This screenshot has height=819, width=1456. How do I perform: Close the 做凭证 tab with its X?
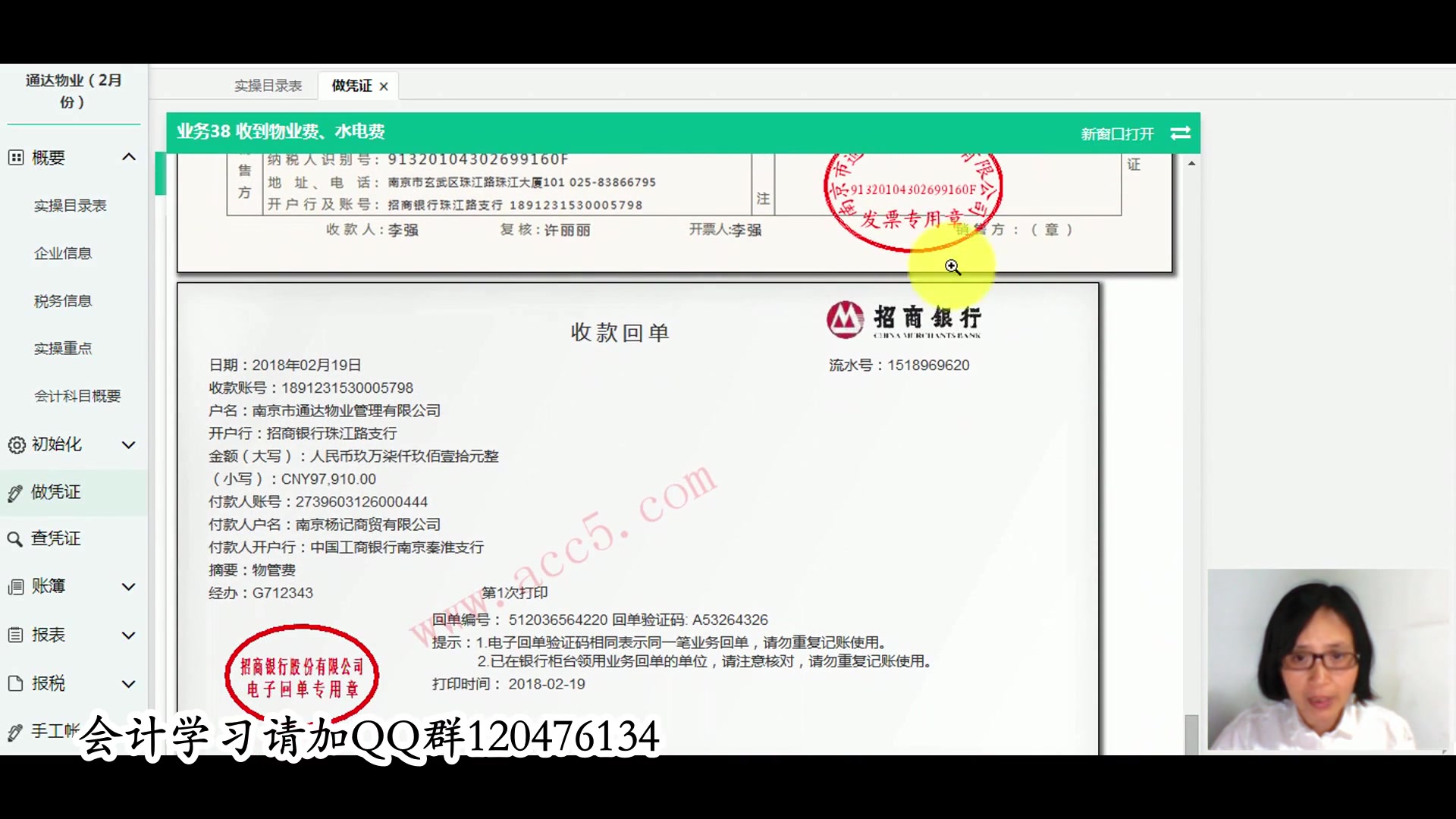click(x=384, y=85)
